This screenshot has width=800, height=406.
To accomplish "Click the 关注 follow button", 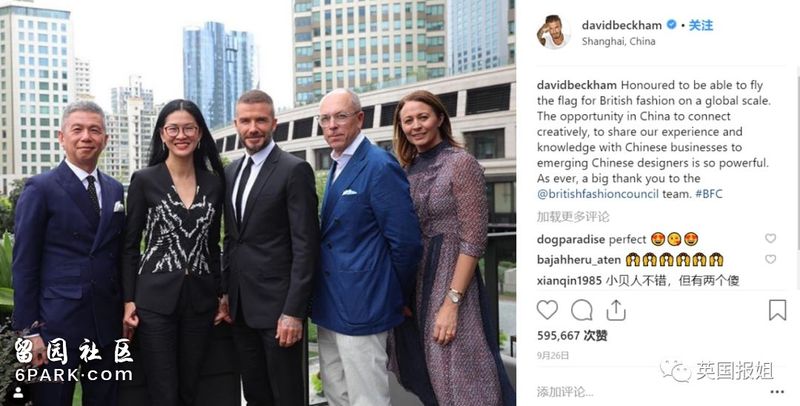I will (701, 25).
